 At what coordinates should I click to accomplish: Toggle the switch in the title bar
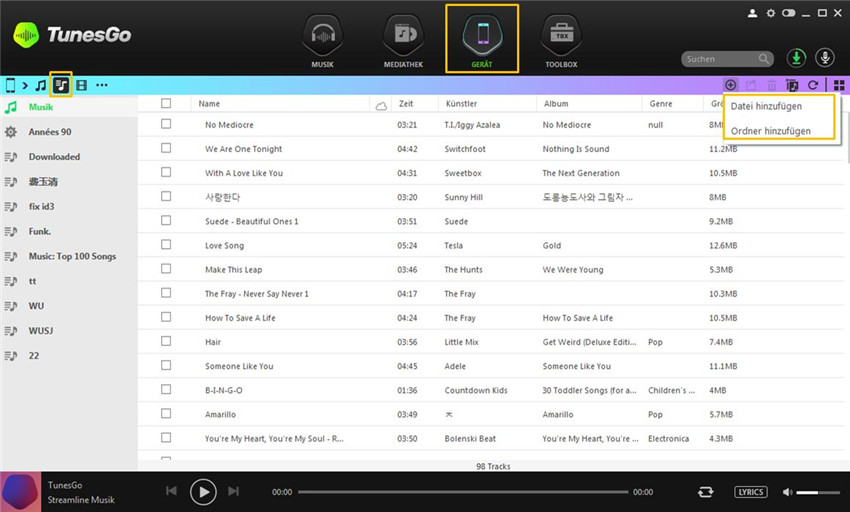(789, 13)
